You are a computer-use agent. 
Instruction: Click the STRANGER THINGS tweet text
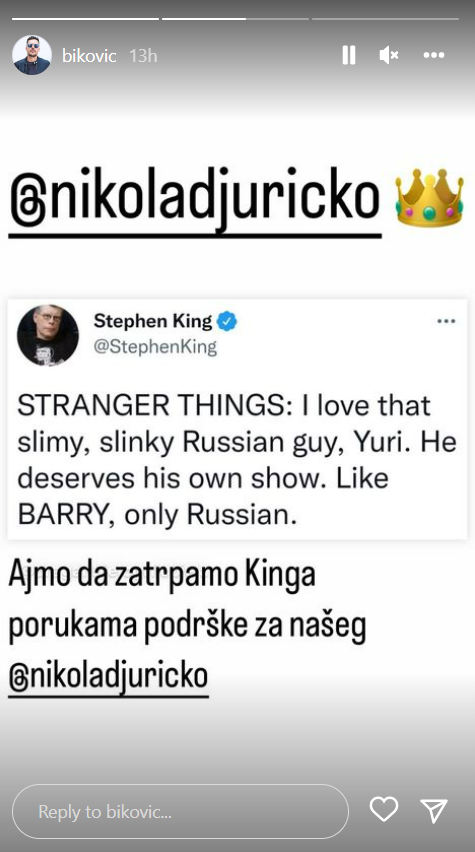[237, 460]
